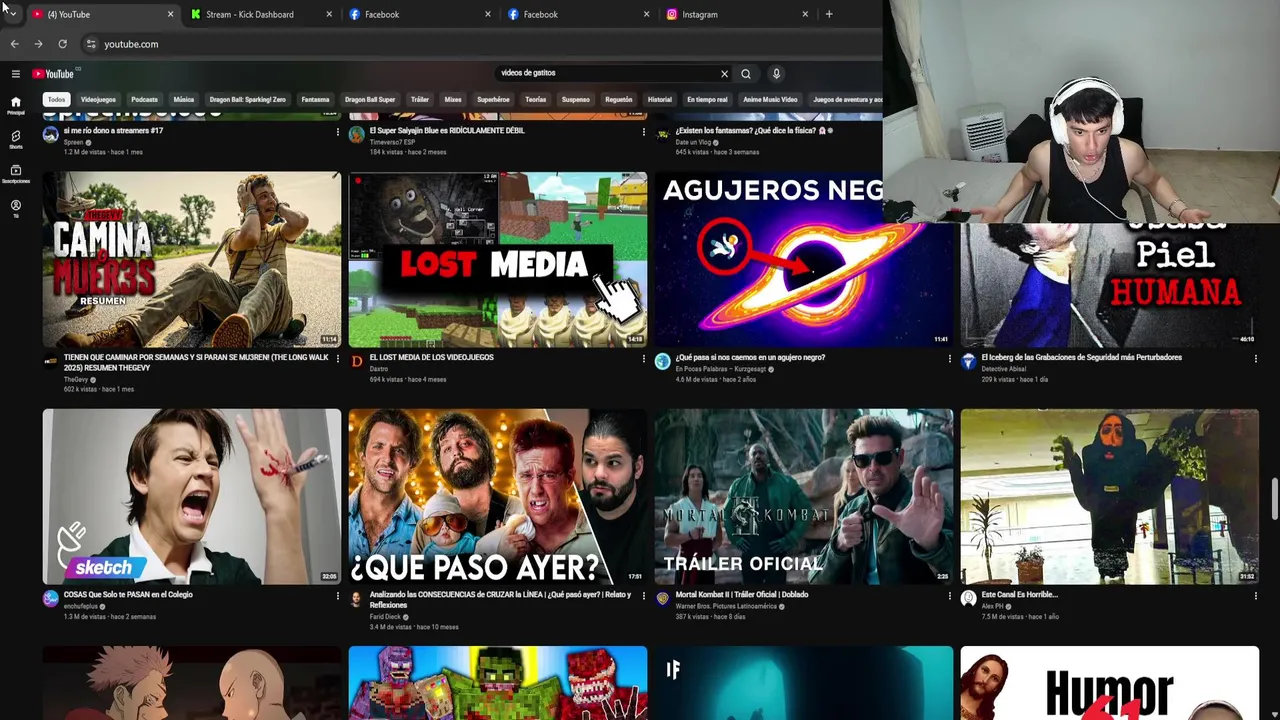Open ¿Qué pasa si caemos en agujero negro? title
The image size is (1280, 720).
(750, 357)
